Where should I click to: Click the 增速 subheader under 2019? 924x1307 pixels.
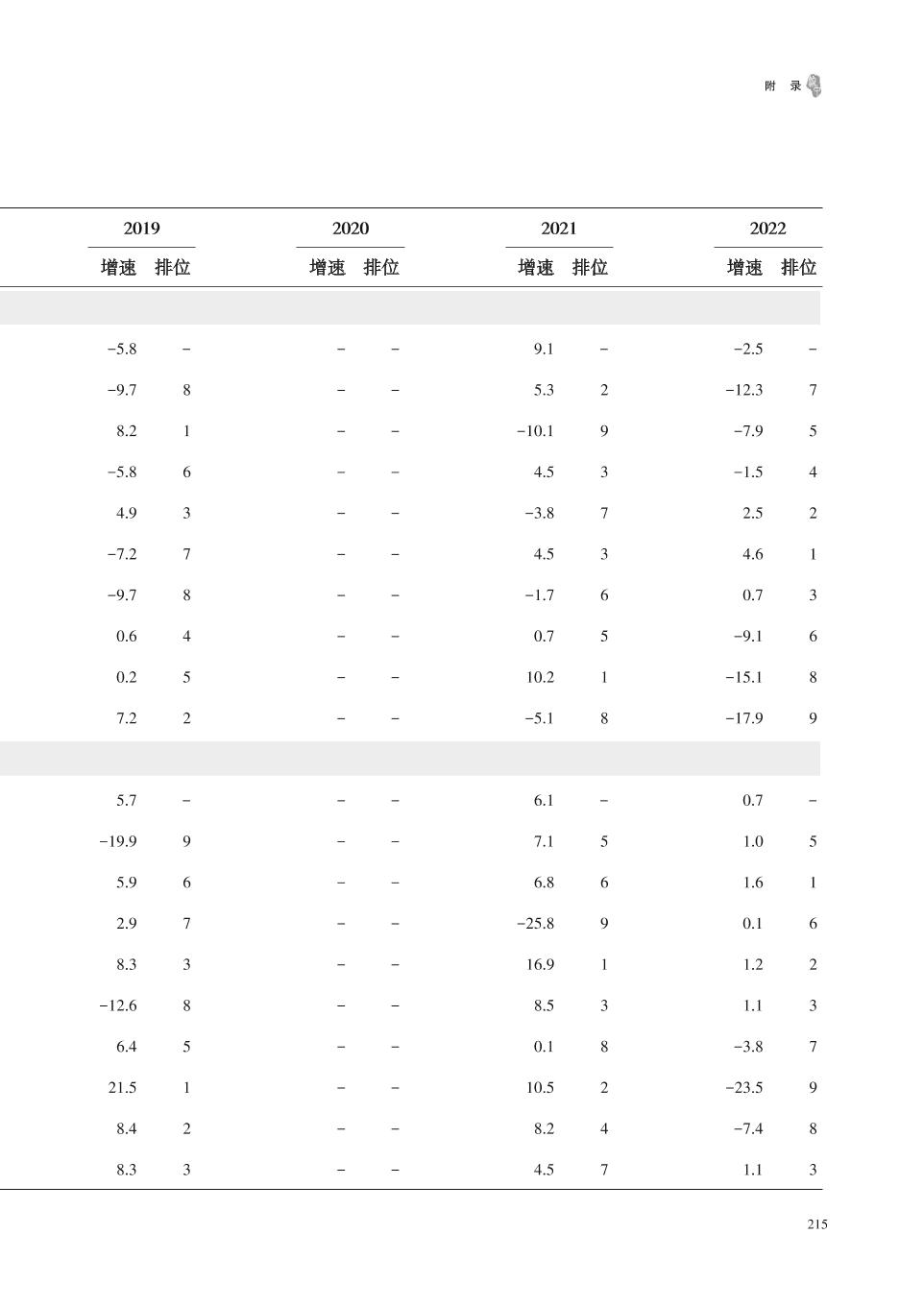119,268
